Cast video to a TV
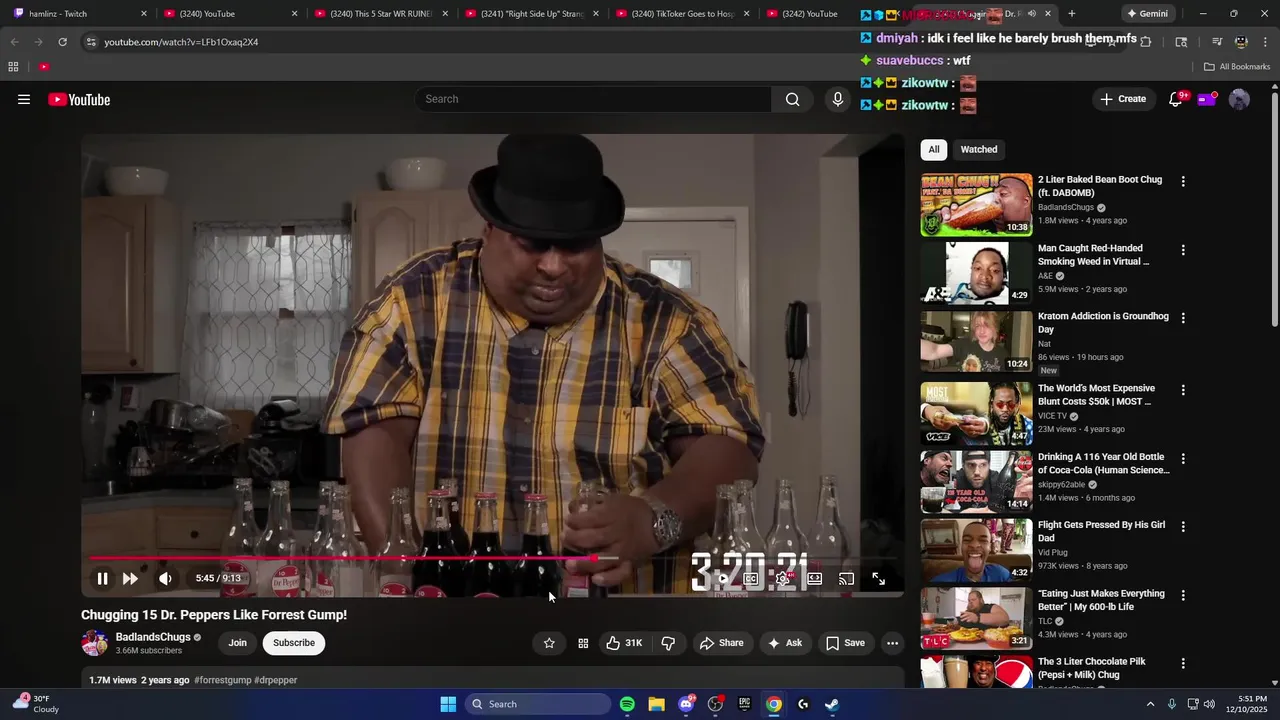 846,578
